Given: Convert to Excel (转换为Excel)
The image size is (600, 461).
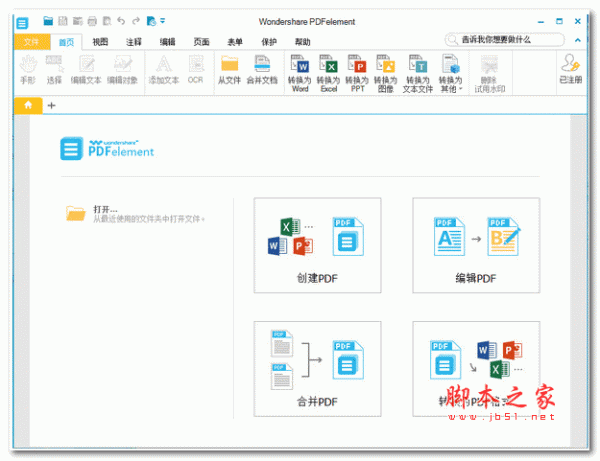Looking at the screenshot, I should coord(328,73).
